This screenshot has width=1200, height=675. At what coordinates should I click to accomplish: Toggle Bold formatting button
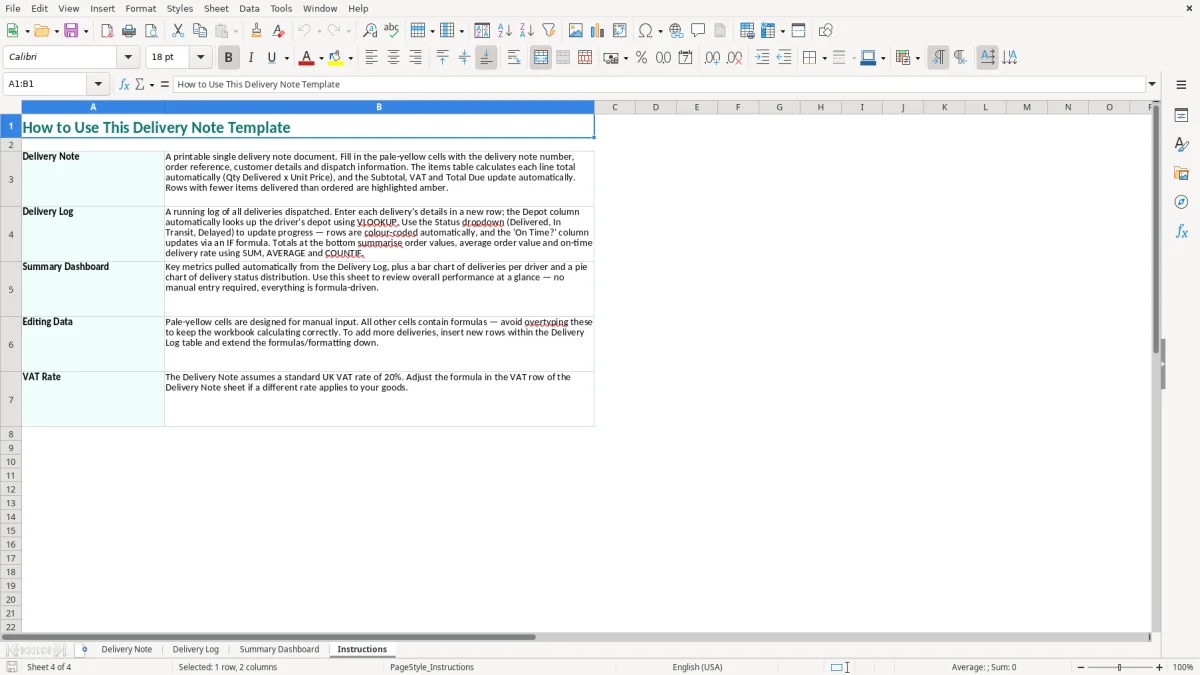229,58
